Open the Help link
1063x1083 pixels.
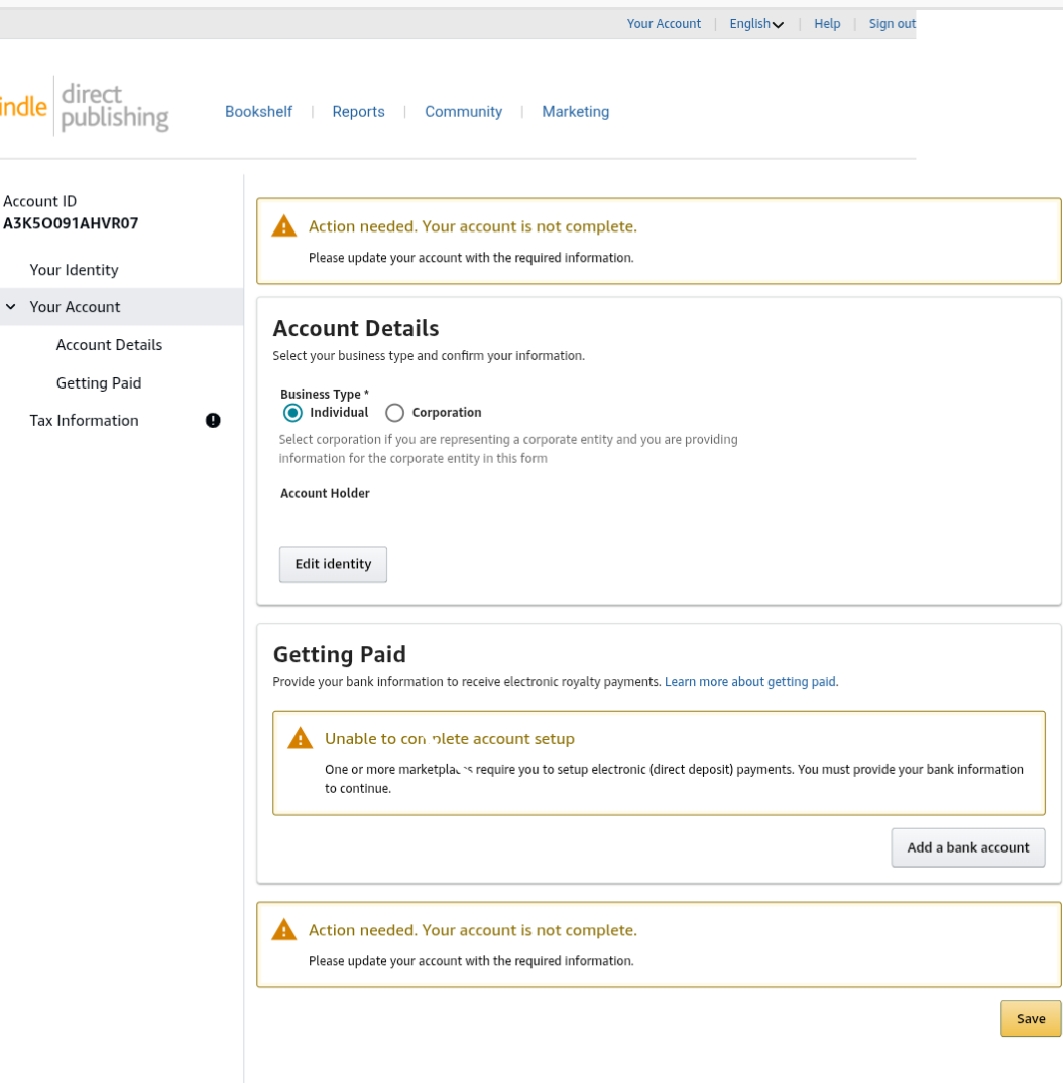[x=827, y=23]
